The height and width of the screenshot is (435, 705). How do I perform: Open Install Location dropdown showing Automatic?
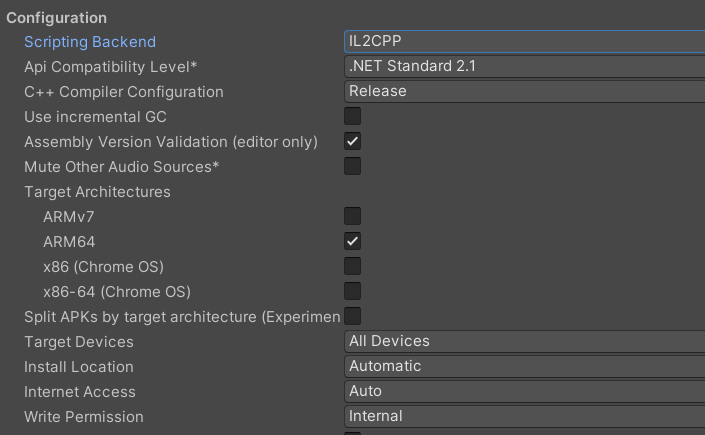524,366
